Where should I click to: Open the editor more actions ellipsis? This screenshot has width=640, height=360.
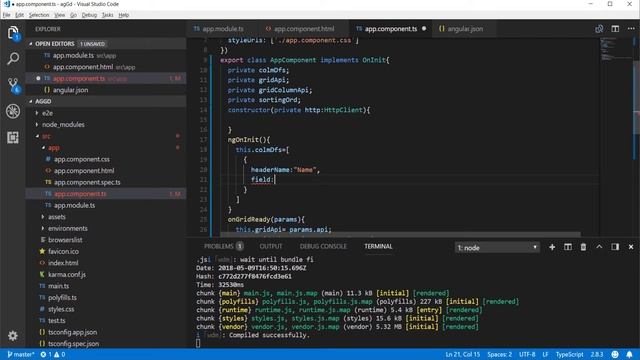point(631,29)
